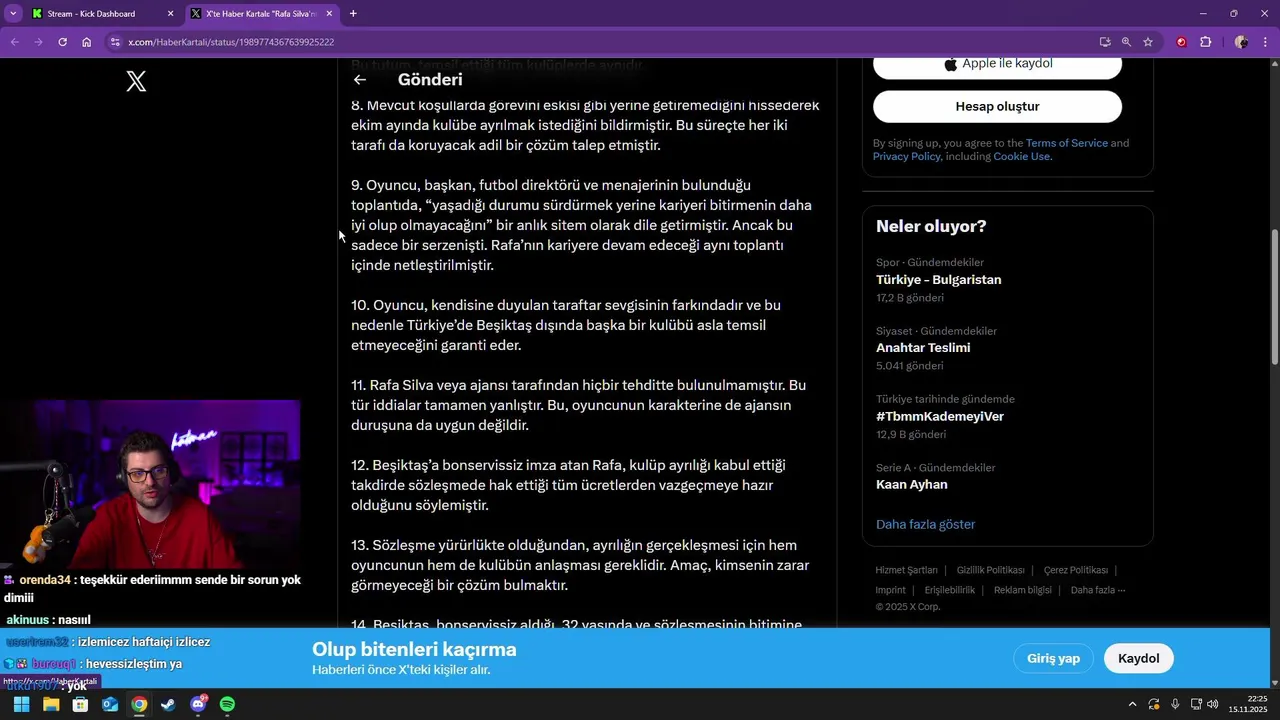Open the Erişilebilirlik footer link
The image size is (1280, 720).
(x=949, y=590)
